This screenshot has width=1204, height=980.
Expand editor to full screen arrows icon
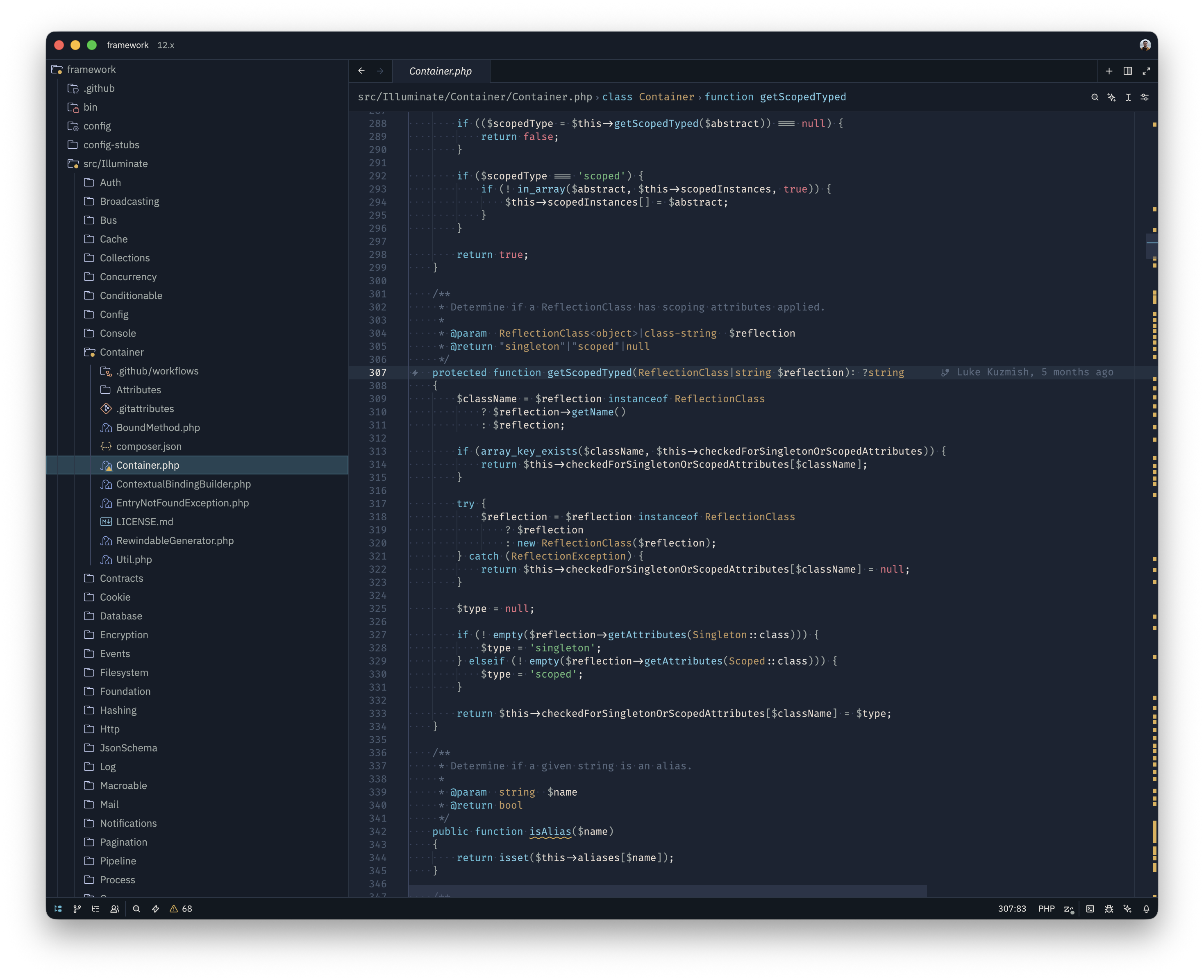1146,71
